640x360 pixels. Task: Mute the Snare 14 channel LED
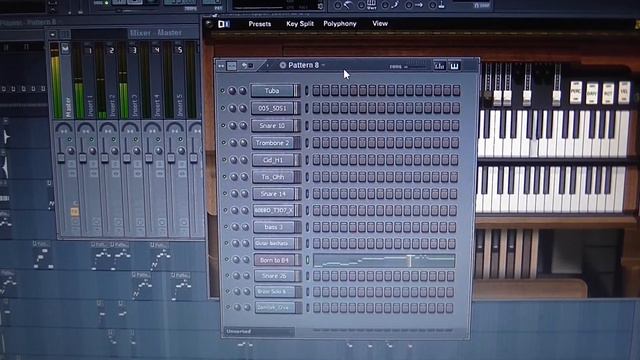pos(225,194)
